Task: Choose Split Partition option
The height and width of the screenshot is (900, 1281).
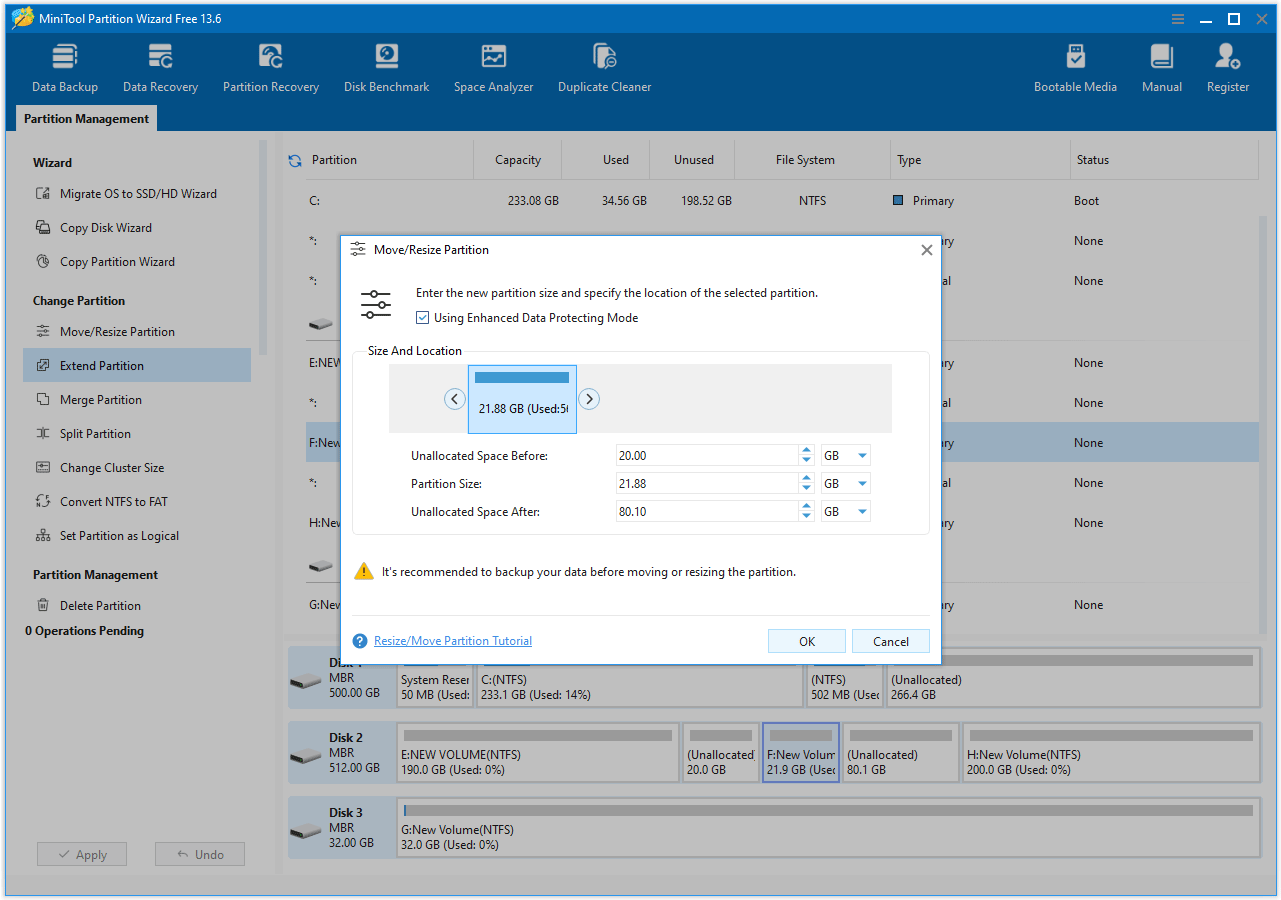Action: coord(84,434)
